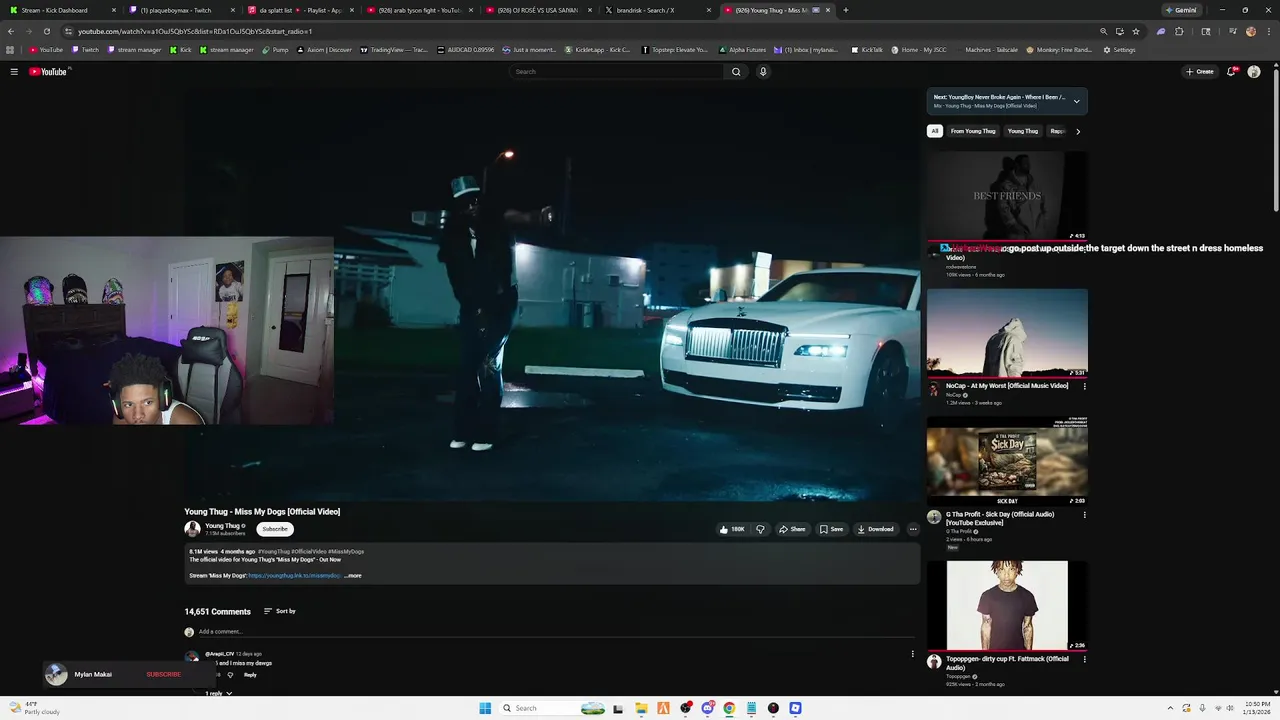Open YouTube notifications bell
Viewport: 1280px width, 720px height.
(1232, 72)
